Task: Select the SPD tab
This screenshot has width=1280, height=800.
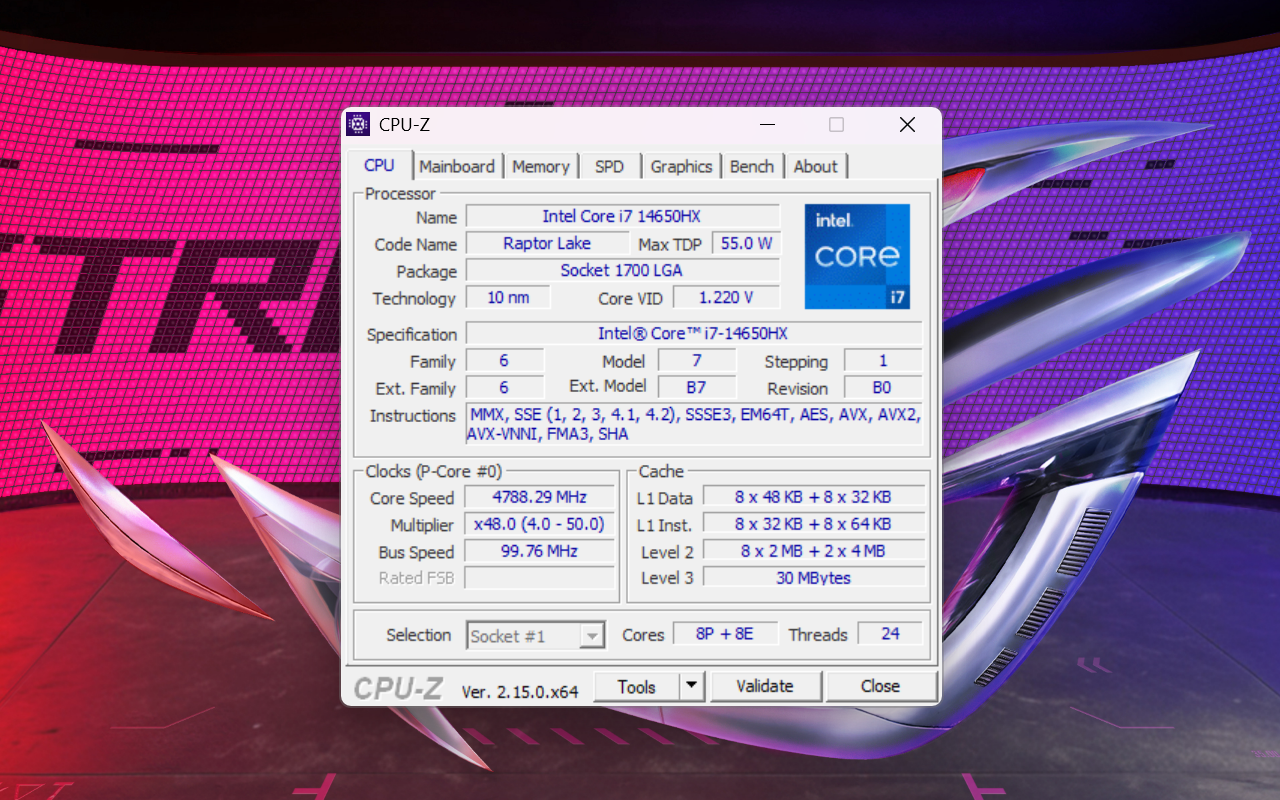Action: pos(609,167)
